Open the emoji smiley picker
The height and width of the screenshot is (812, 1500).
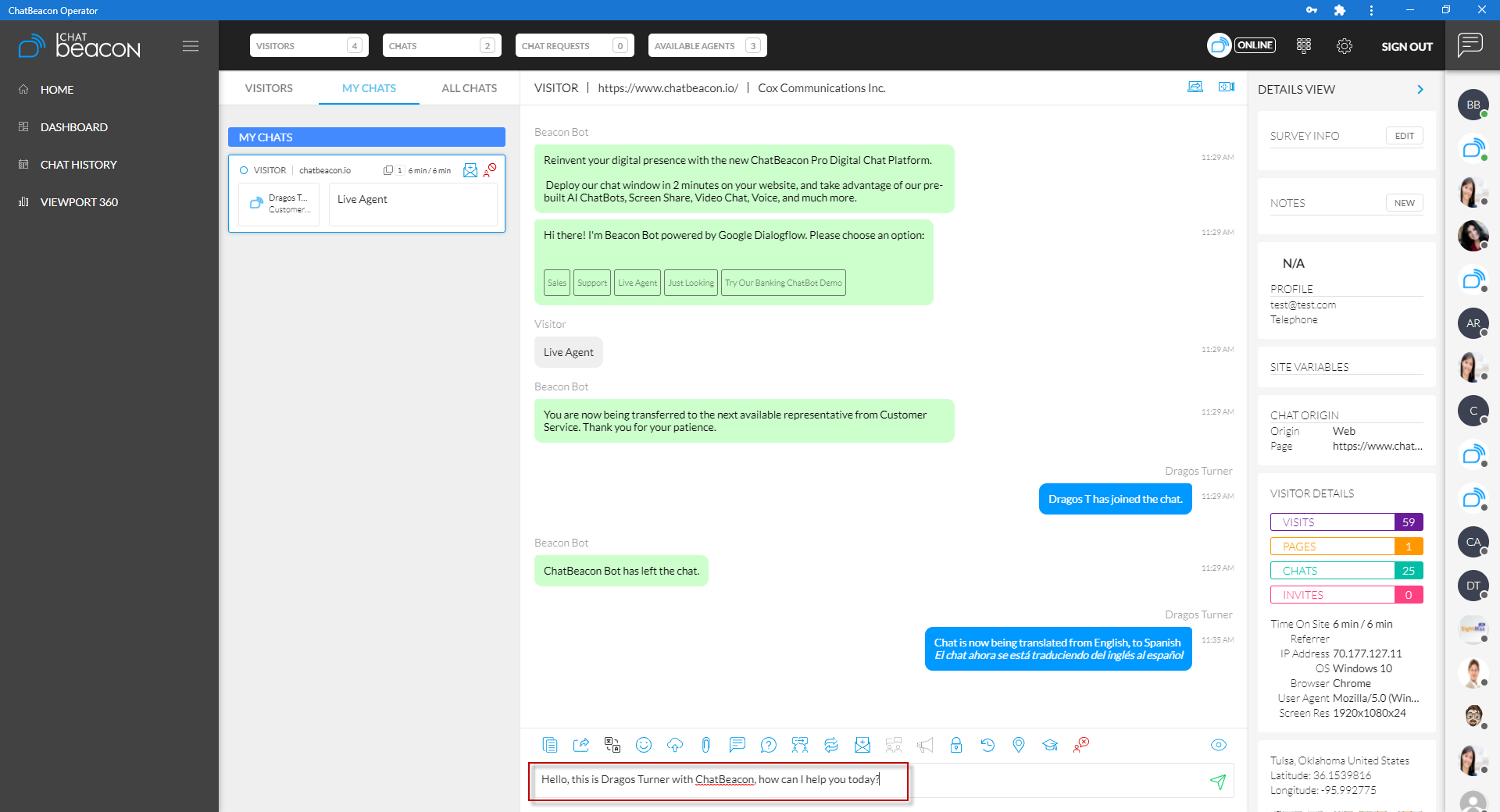click(x=644, y=745)
